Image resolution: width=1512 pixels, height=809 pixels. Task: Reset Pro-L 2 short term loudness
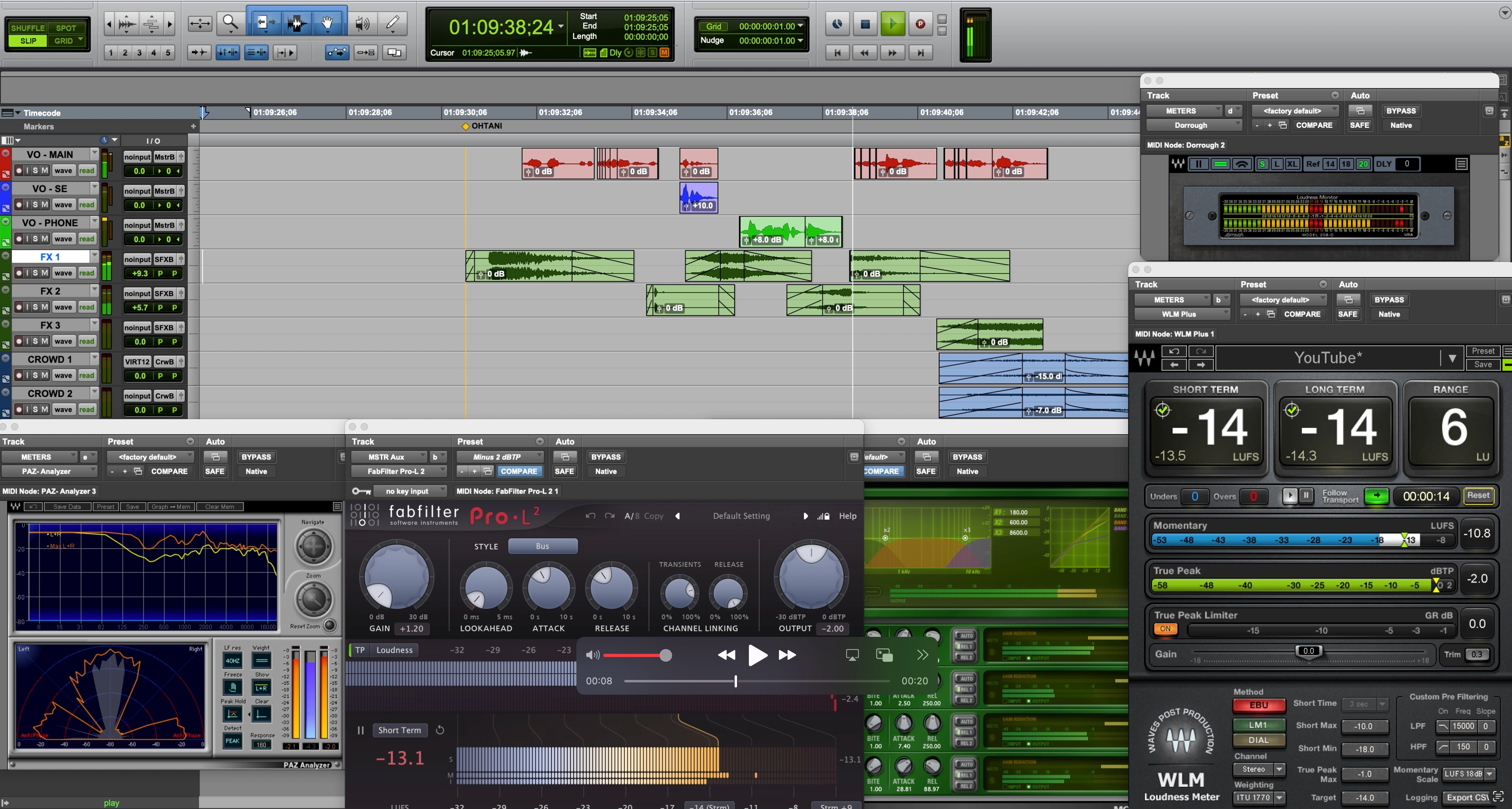[440, 730]
